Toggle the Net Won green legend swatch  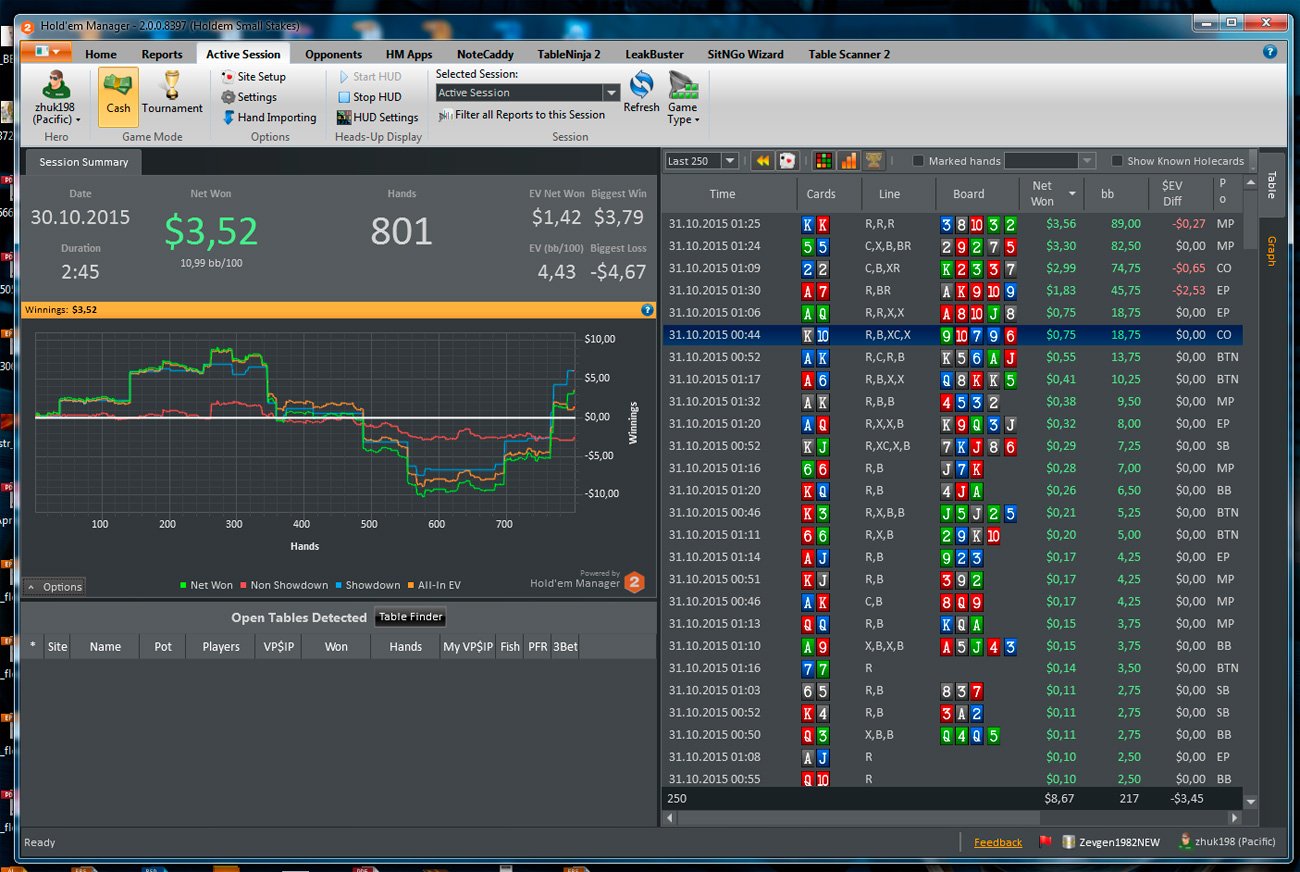pyautogui.click(x=183, y=586)
